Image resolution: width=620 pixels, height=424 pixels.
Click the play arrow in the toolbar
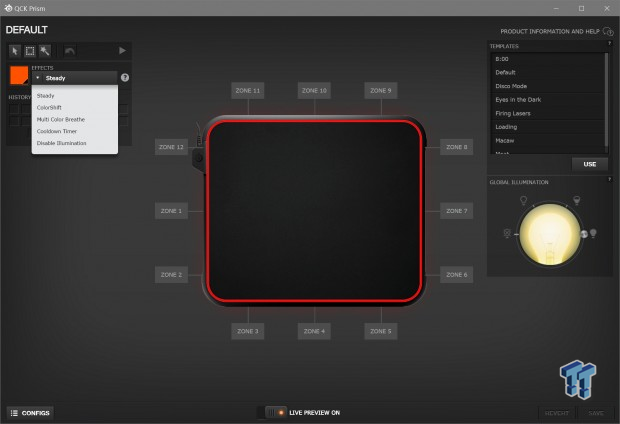(122, 51)
